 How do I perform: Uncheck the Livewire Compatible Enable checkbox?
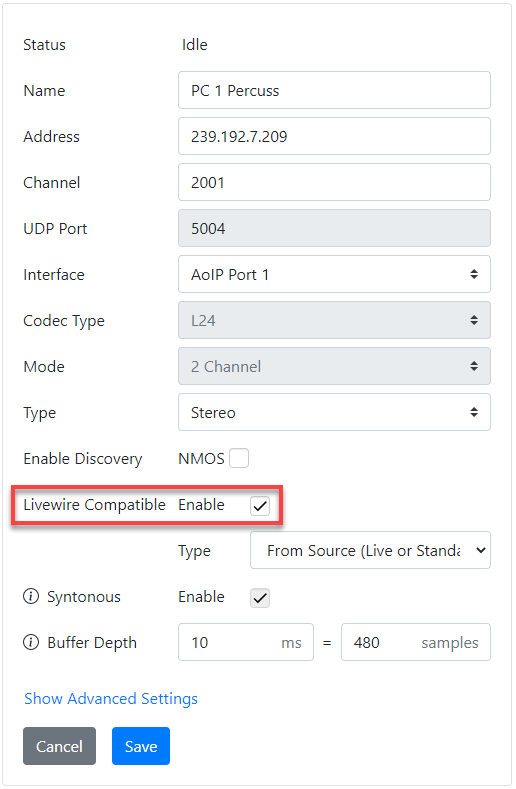(260, 506)
